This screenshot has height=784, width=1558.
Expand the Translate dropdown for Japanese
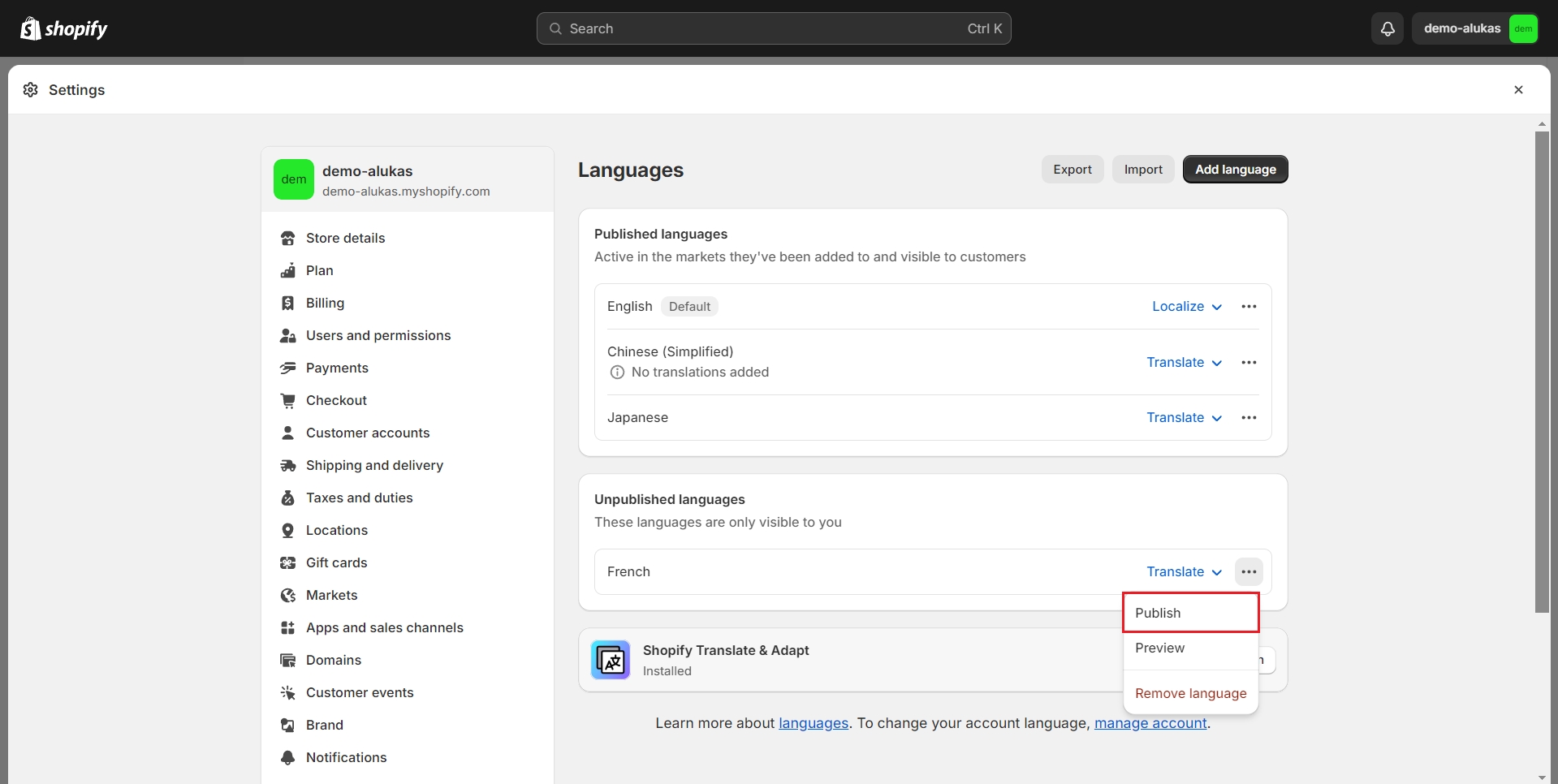[1184, 418]
